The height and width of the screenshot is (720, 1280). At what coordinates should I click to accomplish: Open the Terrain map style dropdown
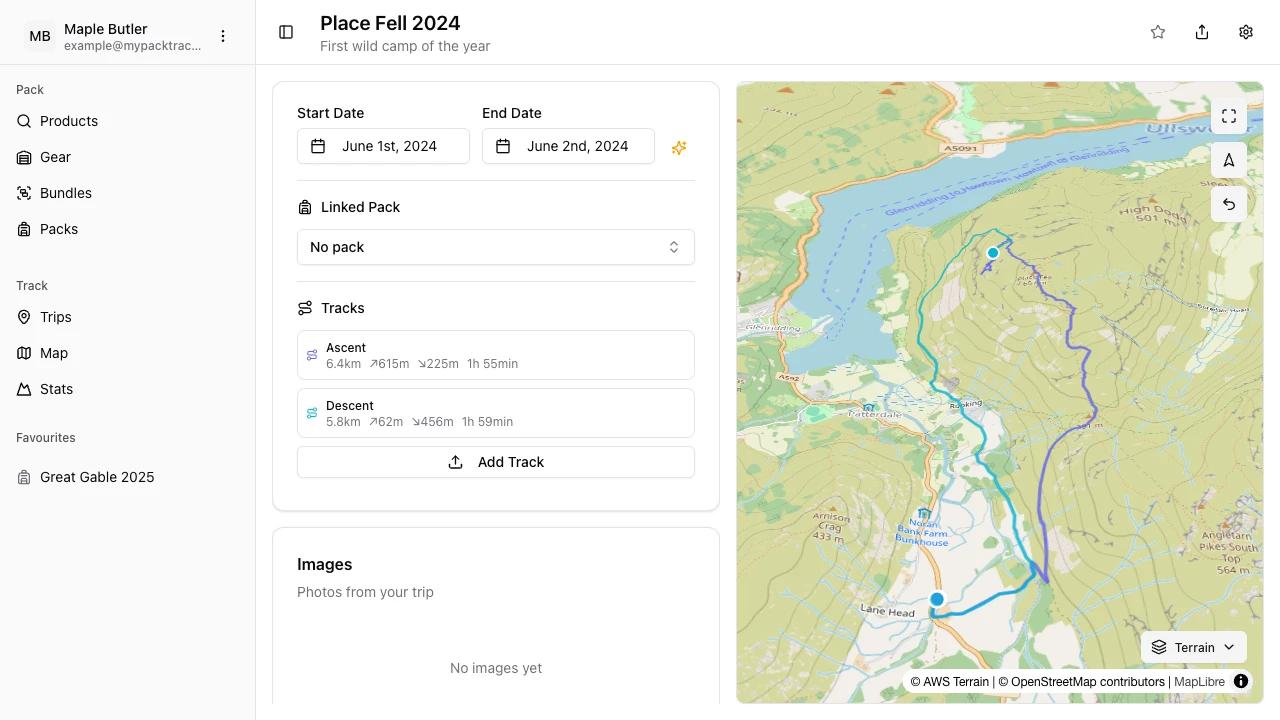pyautogui.click(x=1194, y=647)
